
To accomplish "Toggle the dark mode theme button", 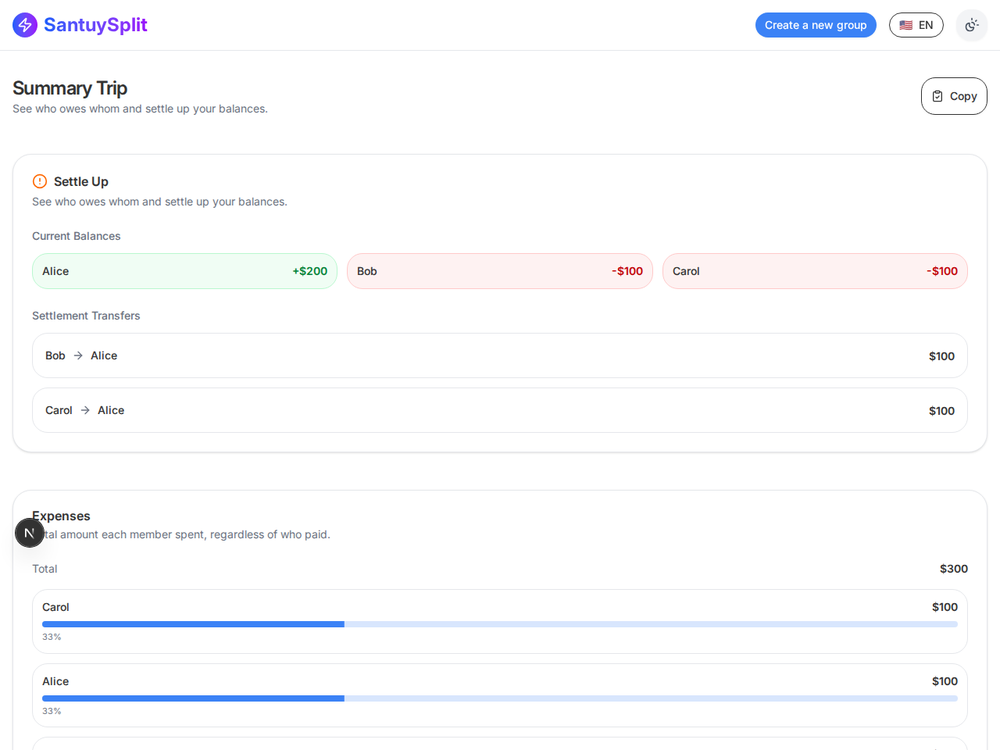I will point(971,26).
